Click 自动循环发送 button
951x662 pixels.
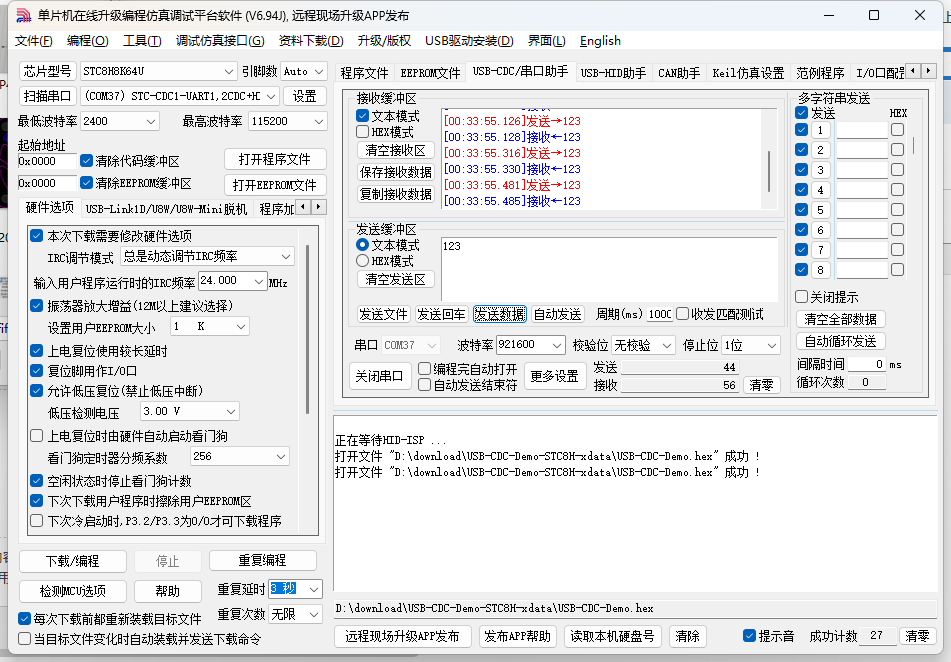[840, 341]
